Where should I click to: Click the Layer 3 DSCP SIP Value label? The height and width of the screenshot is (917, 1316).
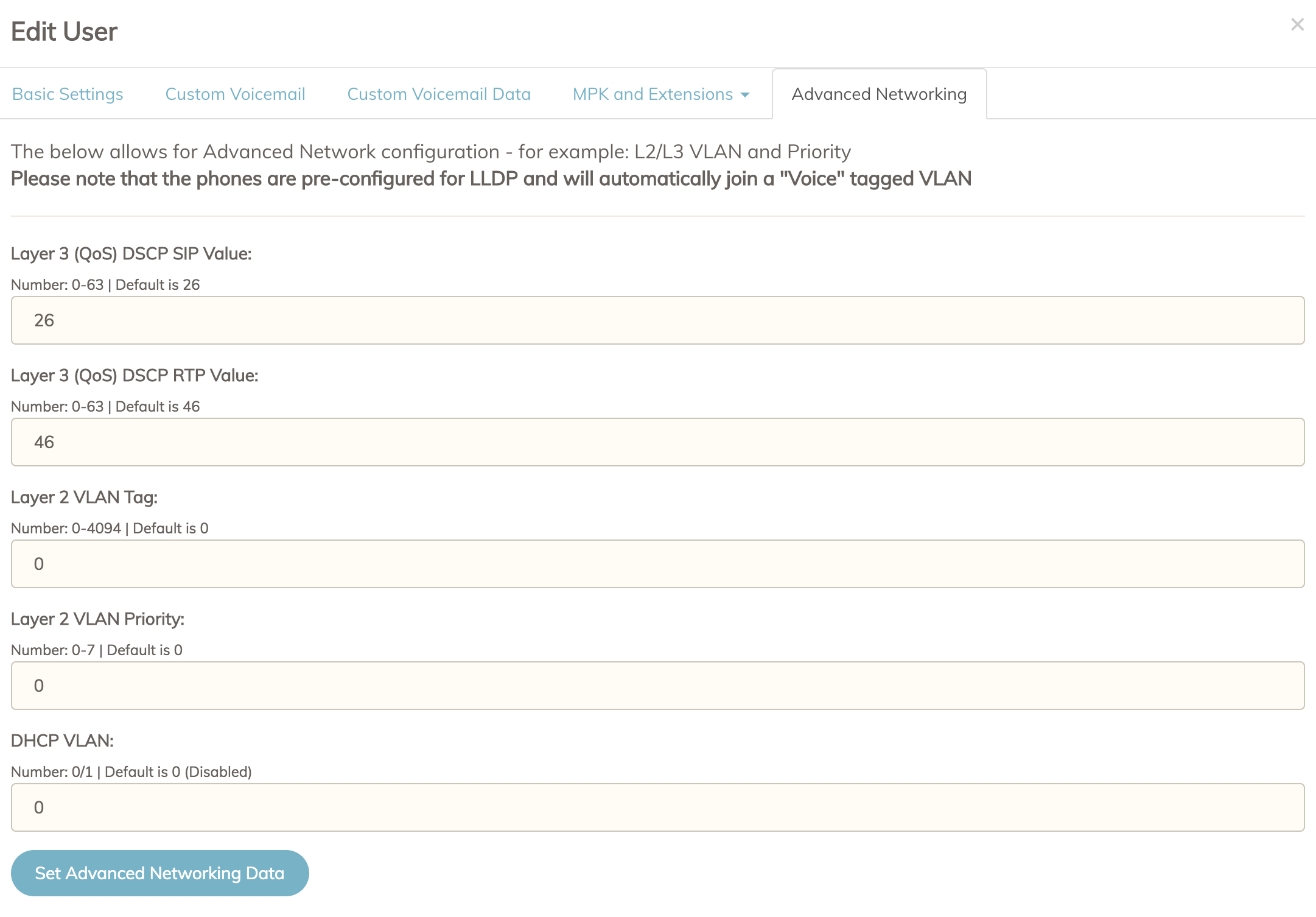click(131, 254)
